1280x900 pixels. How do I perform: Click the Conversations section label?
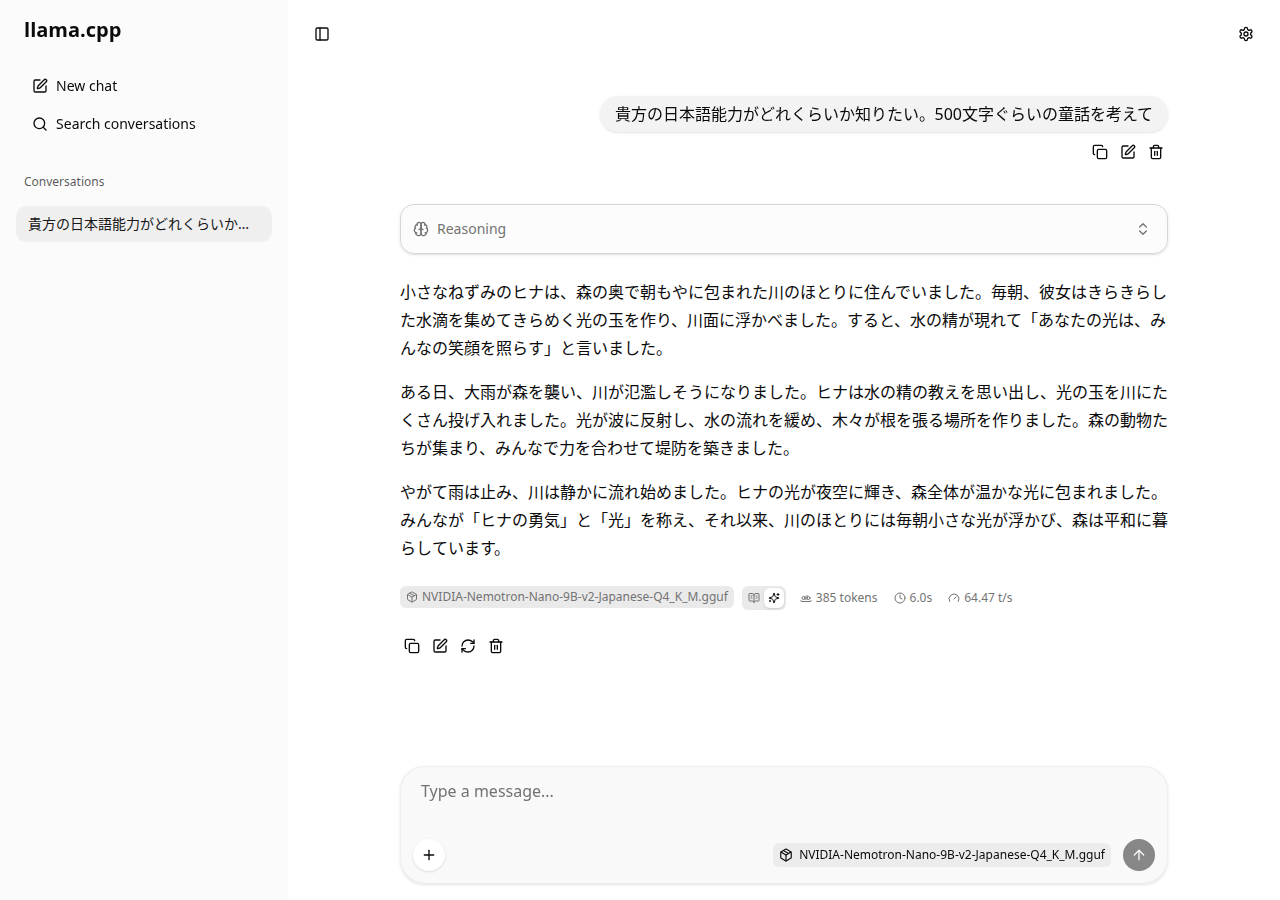[64, 182]
